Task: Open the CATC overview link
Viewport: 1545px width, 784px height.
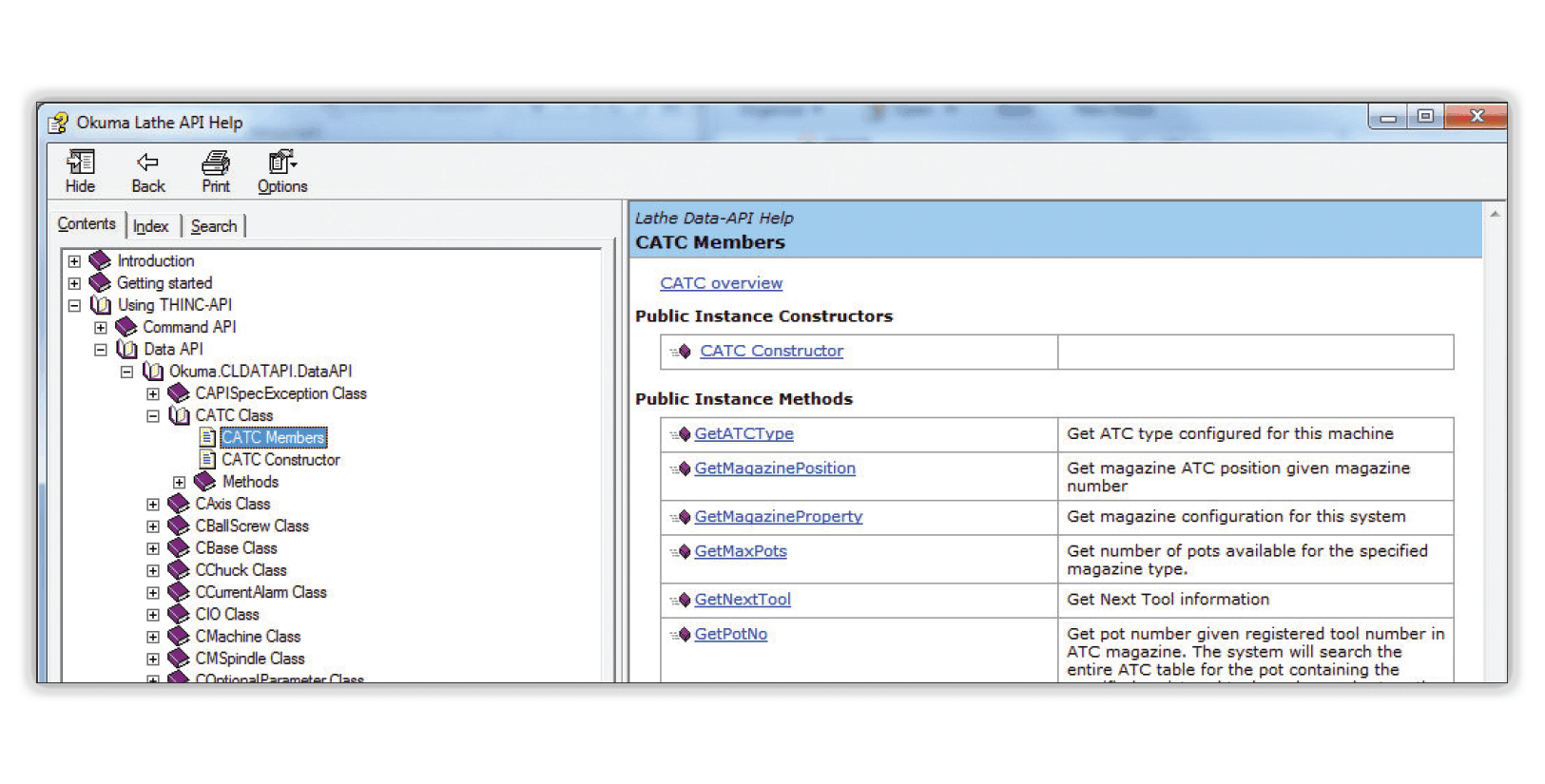Action: pos(721,283)
